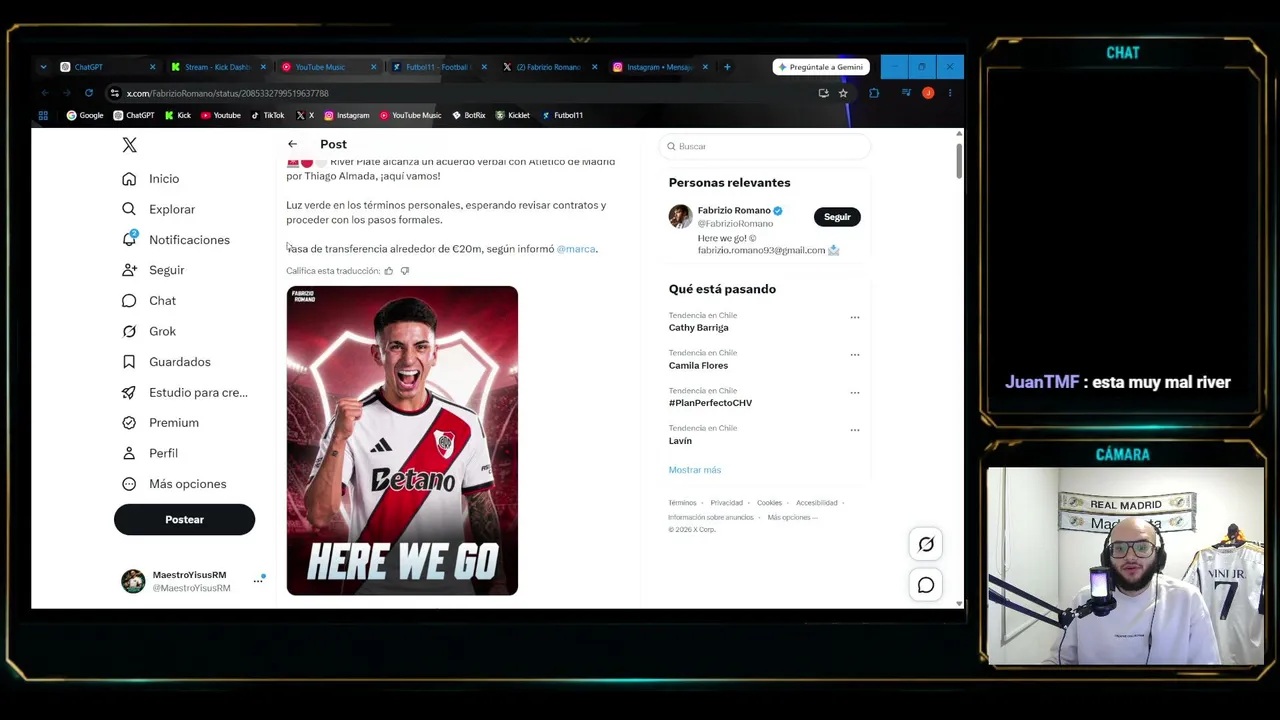Screen dimensions: 1280x720
Task: Open the Instagram bookmark
Action: click(347, 115)
